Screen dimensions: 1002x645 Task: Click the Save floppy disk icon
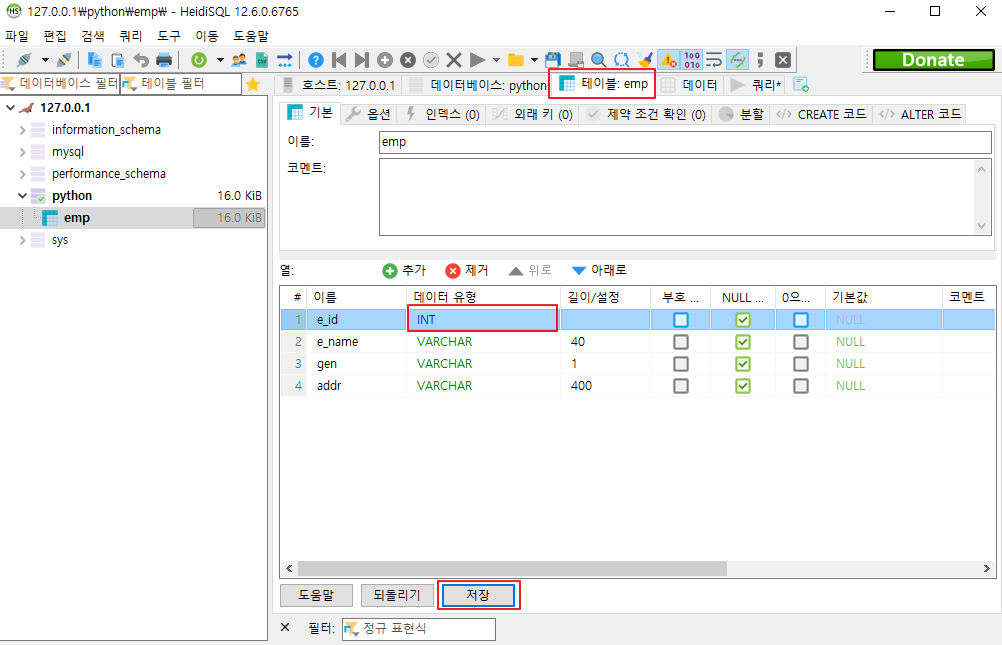click(553, 60)
